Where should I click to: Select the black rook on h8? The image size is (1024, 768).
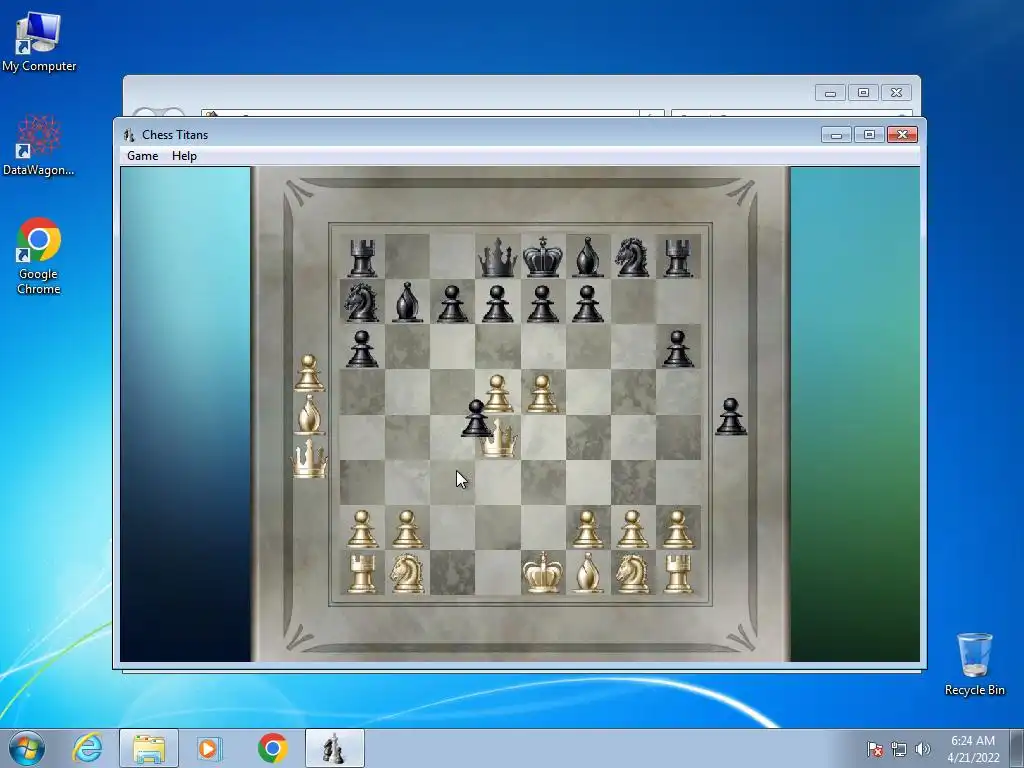(678, 258)
